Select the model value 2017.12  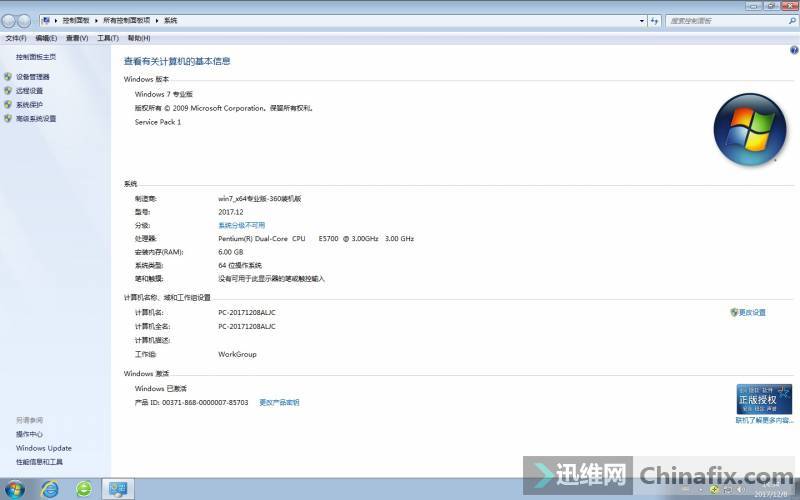point(231,212)
